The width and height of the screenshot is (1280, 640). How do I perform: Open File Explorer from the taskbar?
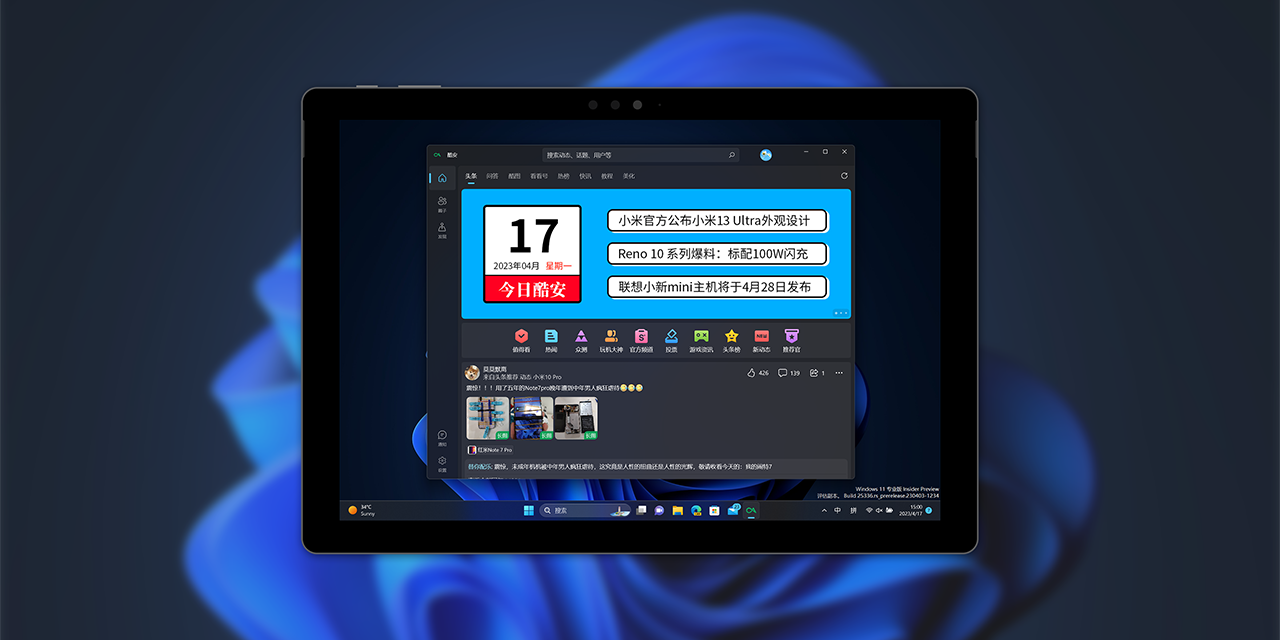coord(678,510)
